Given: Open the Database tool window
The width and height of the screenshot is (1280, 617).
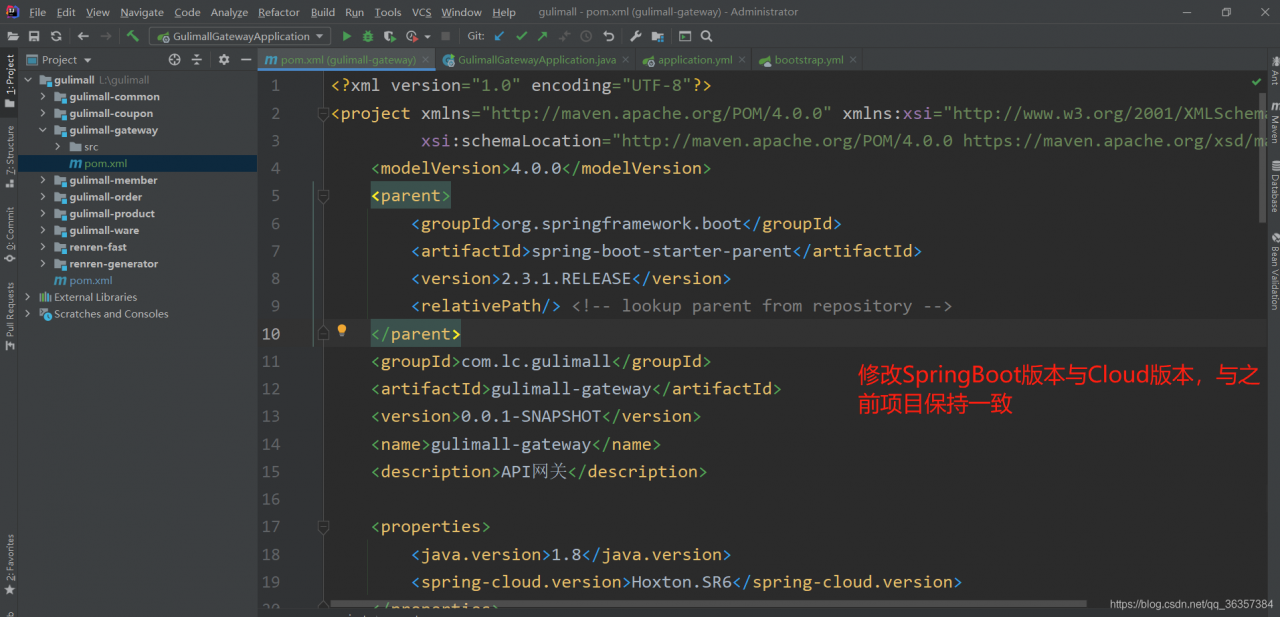Looking at the screenshot, I should click(1274, 187).
